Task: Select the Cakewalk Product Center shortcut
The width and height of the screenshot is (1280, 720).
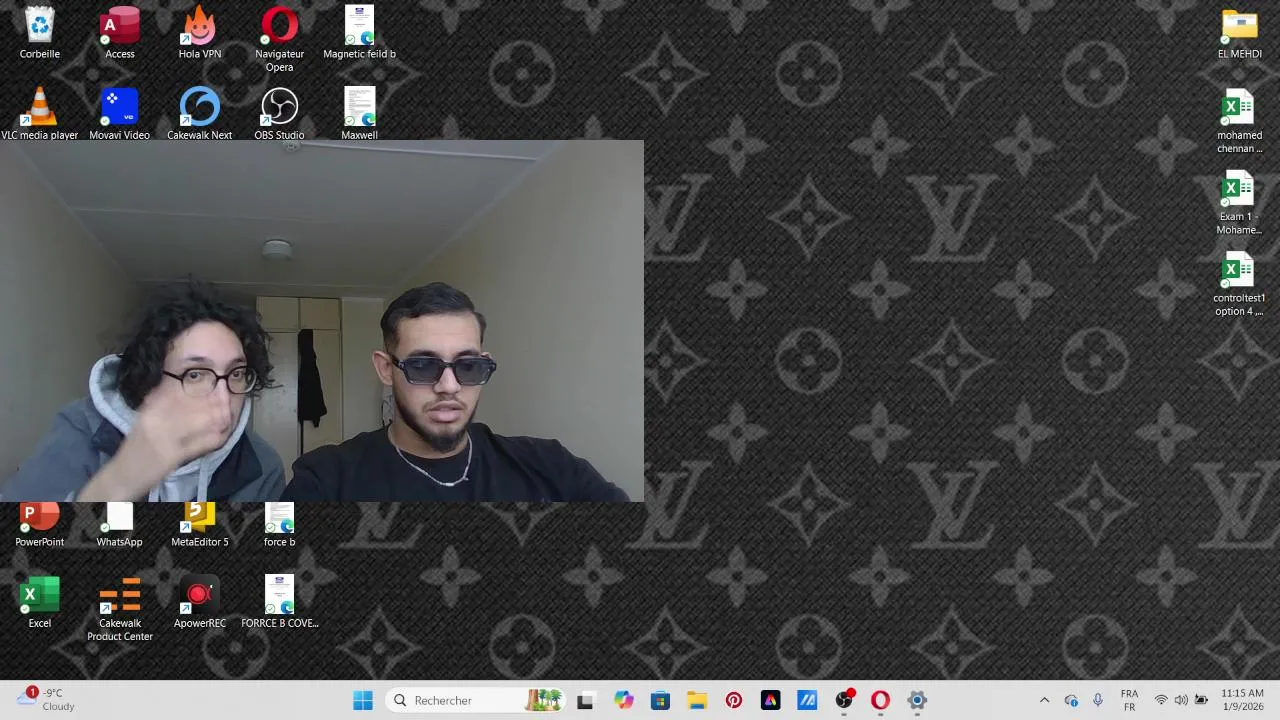Action: coord(120,608)
